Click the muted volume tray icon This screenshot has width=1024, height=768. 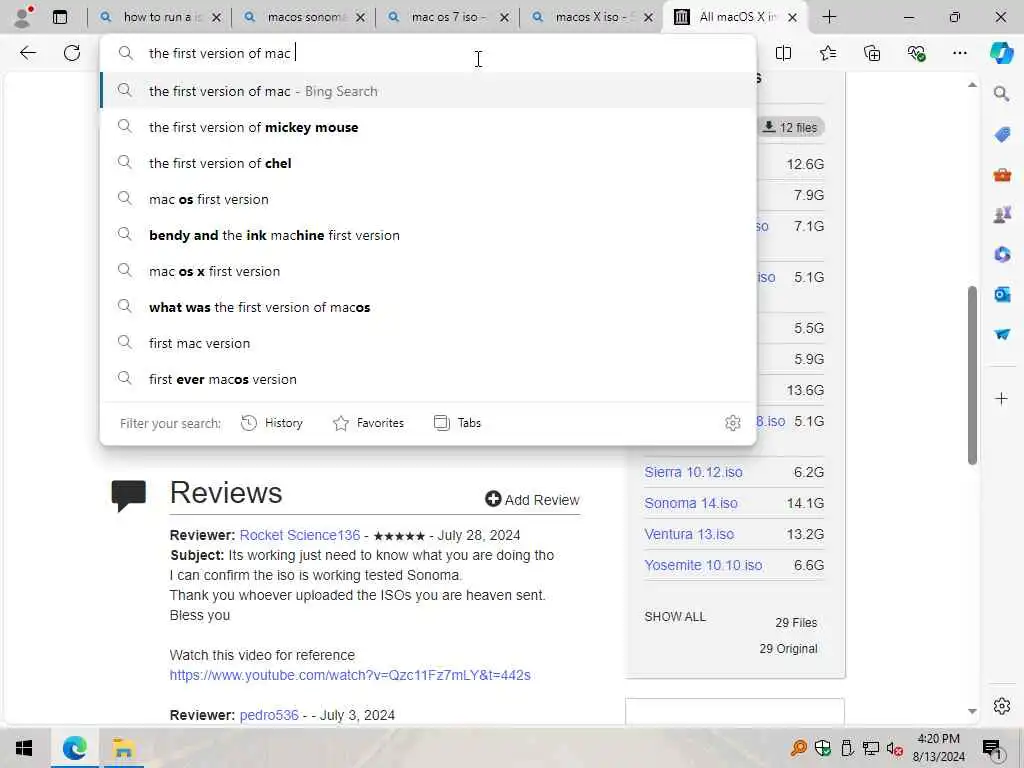click(x=894, y=748)
